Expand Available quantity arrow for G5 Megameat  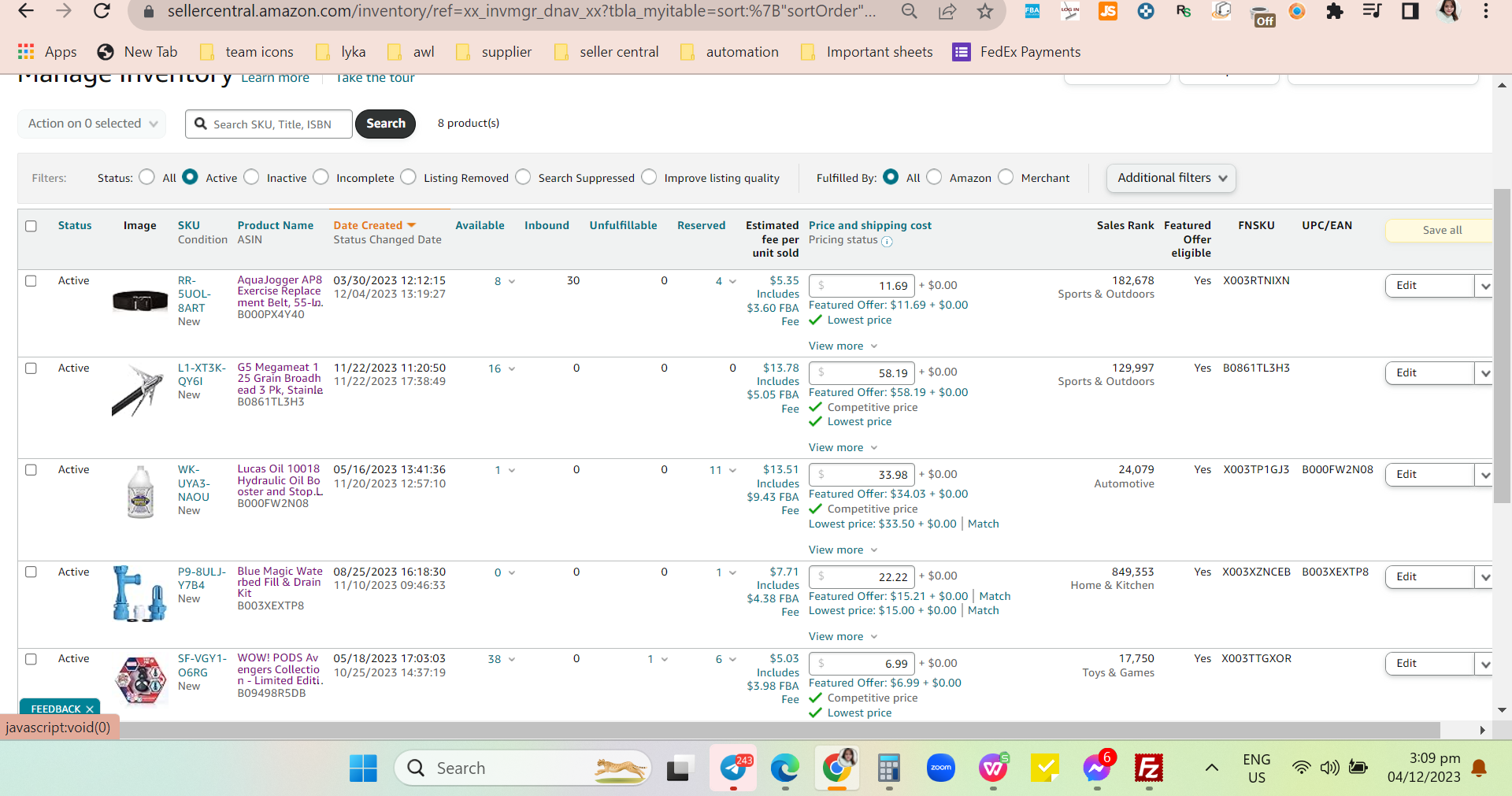(512, 369)
